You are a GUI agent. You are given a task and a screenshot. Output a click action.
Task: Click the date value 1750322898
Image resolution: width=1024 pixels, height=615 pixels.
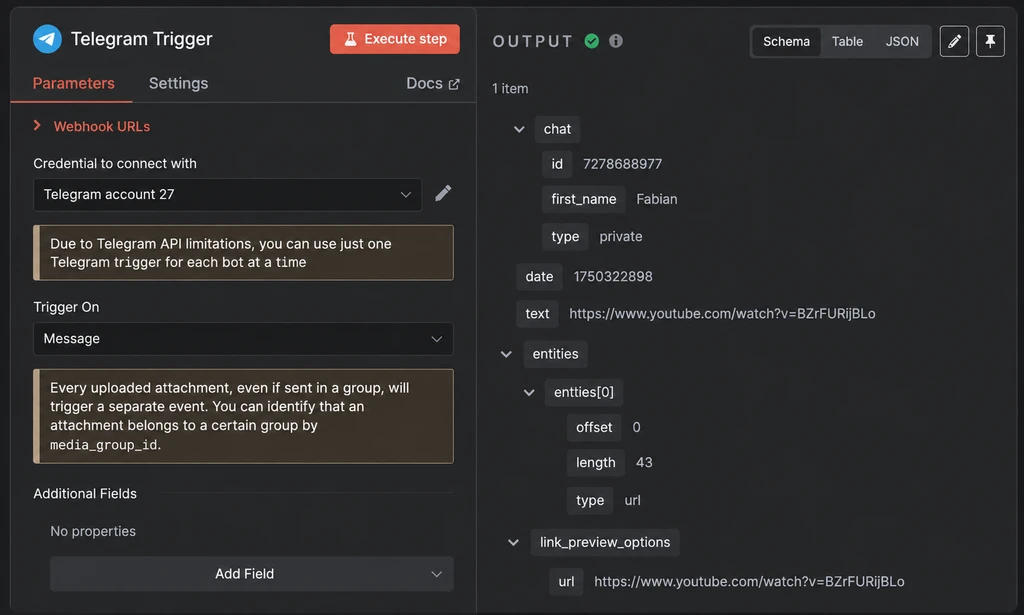(613, 277)
